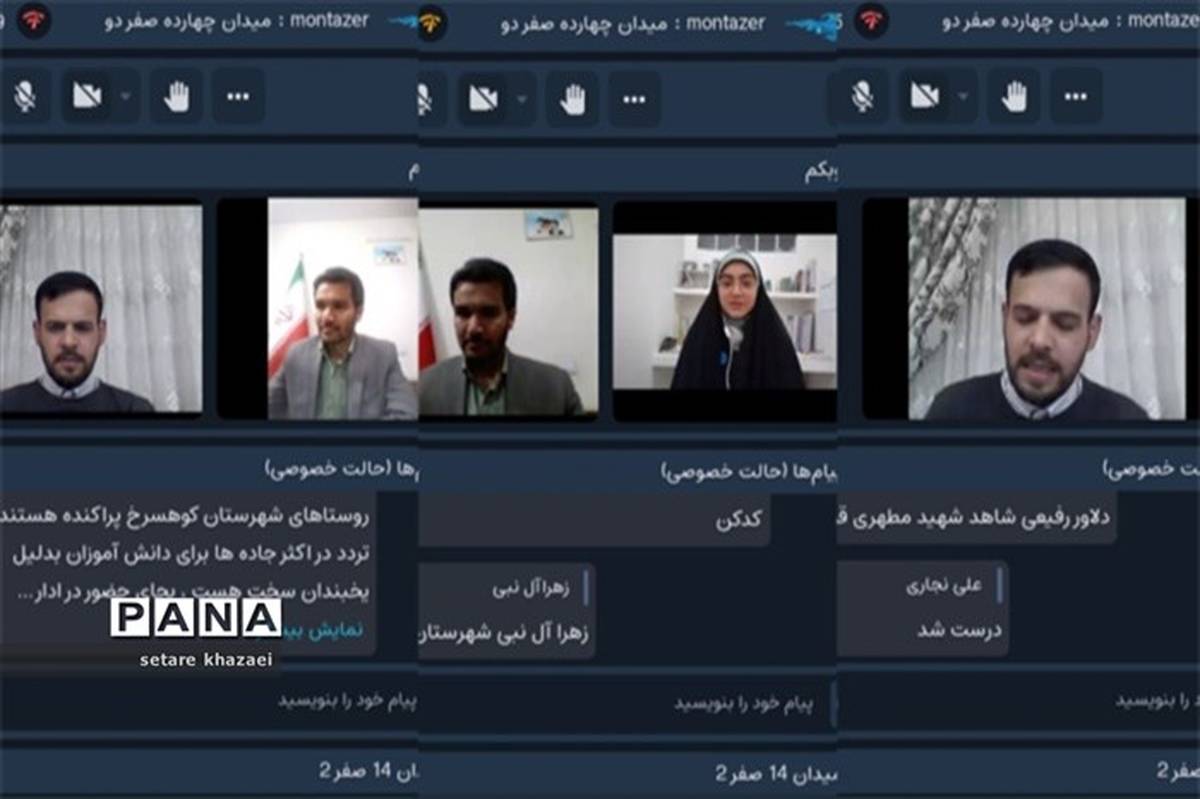Unmute the microphone in the right panel

tap(862, 97)
